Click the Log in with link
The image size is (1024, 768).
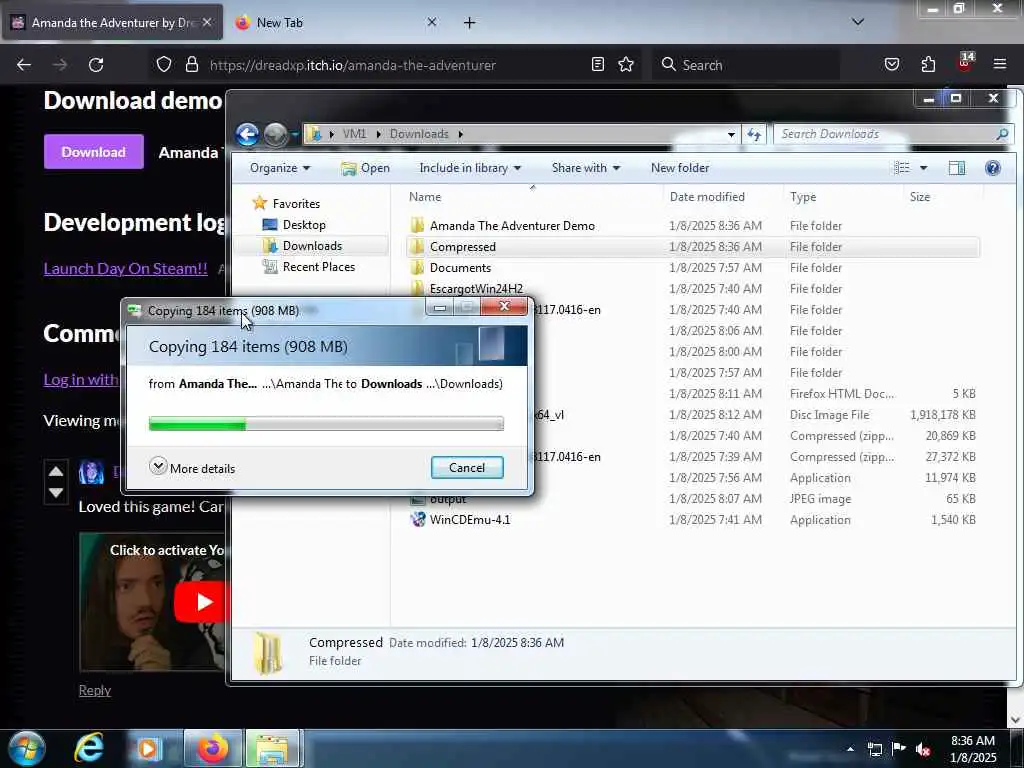(x=81, y=379)
